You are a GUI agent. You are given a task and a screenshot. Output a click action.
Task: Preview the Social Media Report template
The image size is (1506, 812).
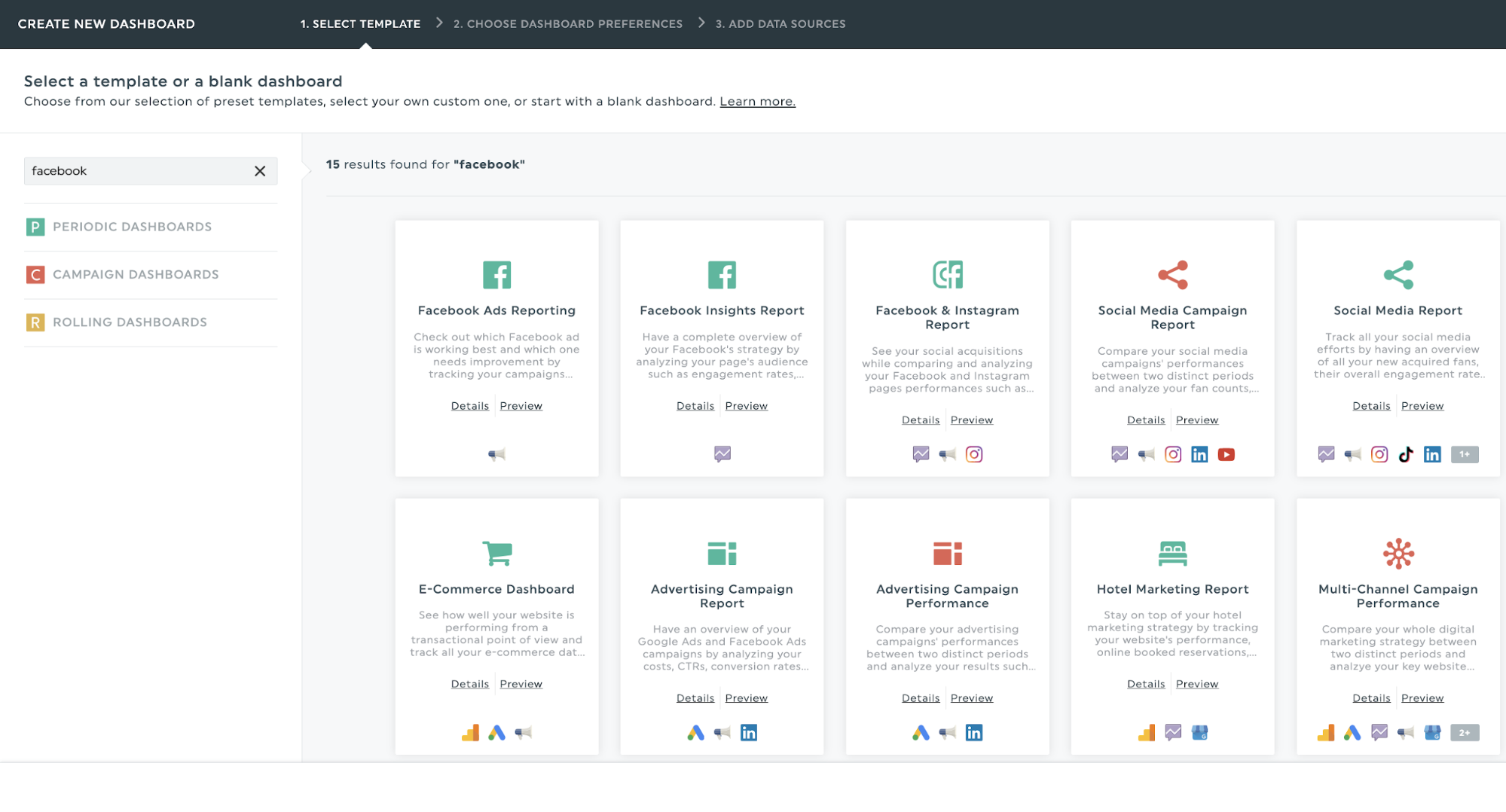click(x=1422, y=406)
